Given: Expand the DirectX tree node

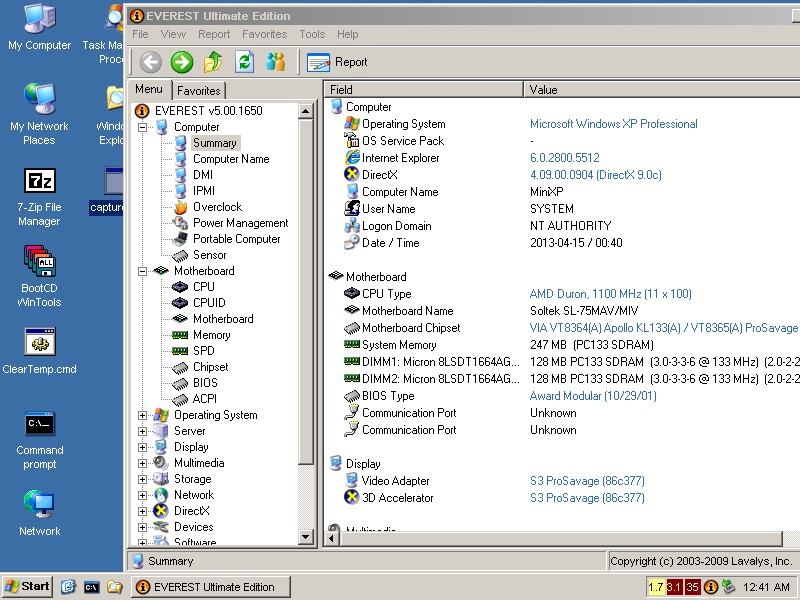Looking at the screenshot, I should 143,511.
